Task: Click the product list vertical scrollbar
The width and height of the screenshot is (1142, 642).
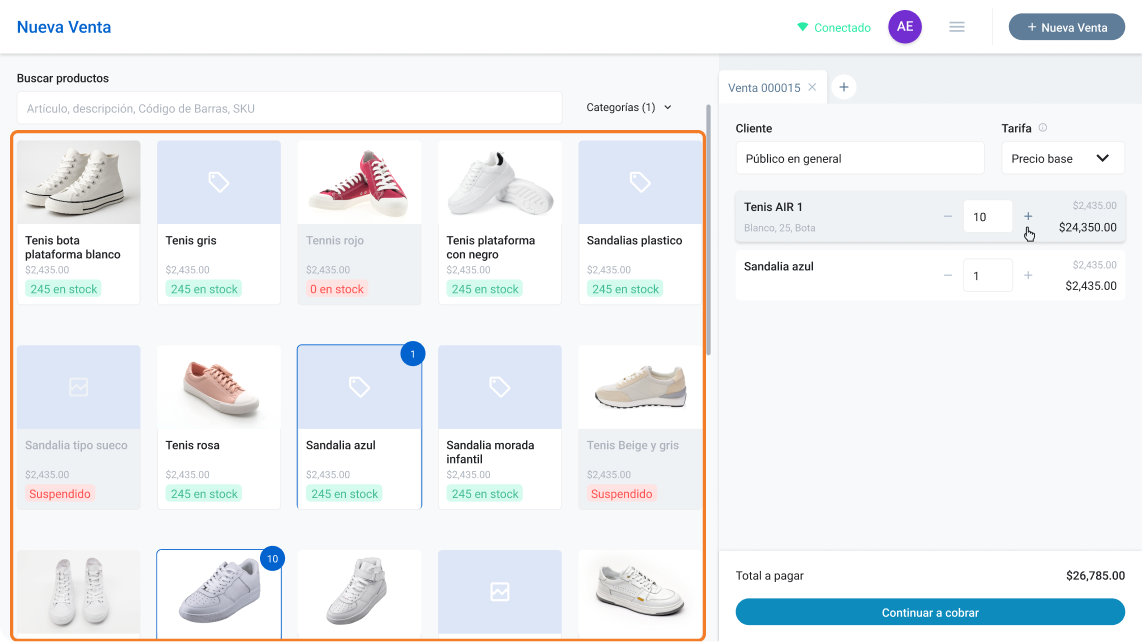Action: [709, 230]
